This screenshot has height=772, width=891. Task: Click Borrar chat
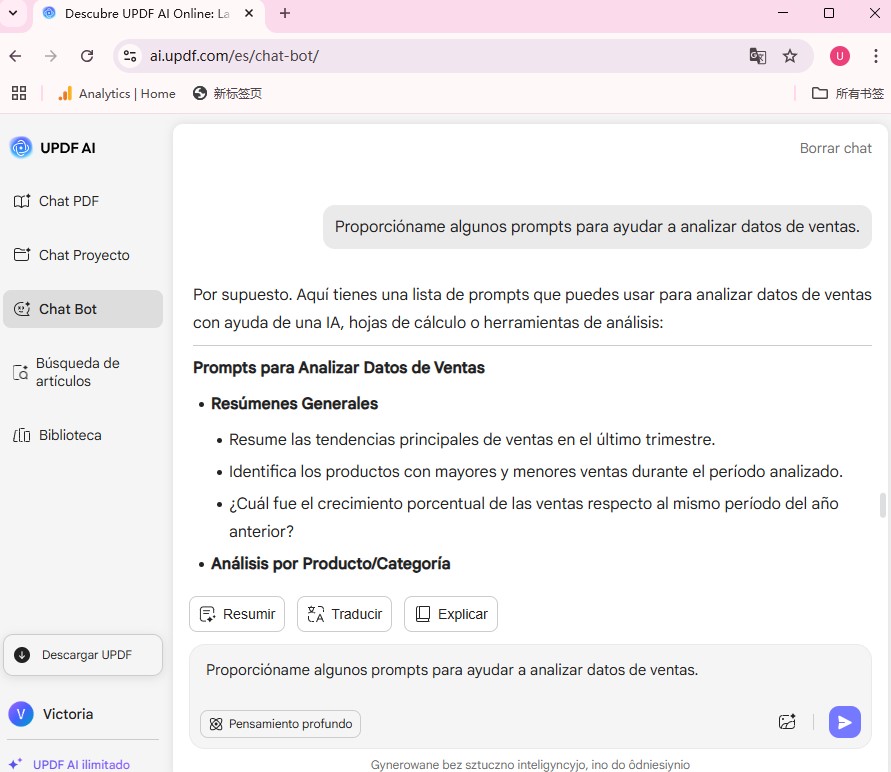tap(835, 148)
